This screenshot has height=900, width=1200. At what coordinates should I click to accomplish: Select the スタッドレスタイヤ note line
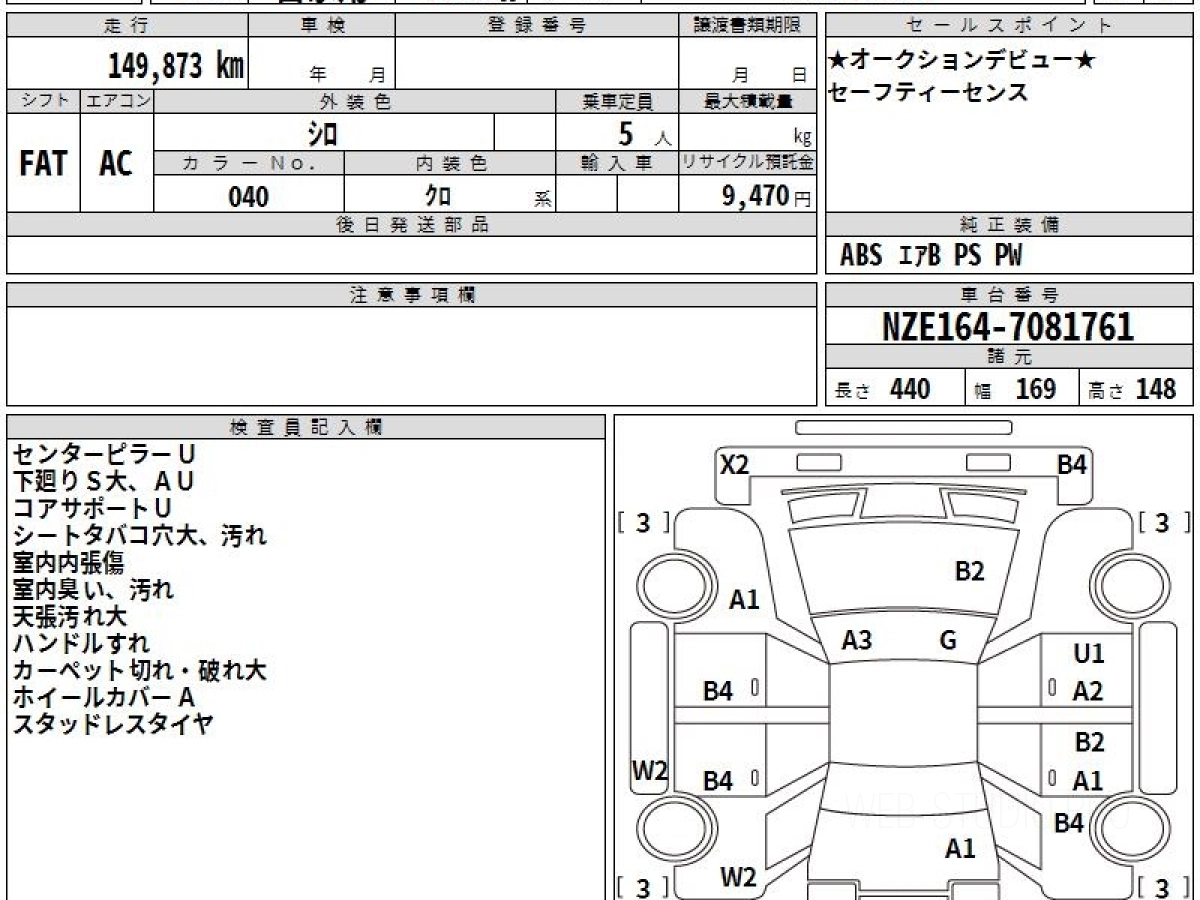(113, 724)
